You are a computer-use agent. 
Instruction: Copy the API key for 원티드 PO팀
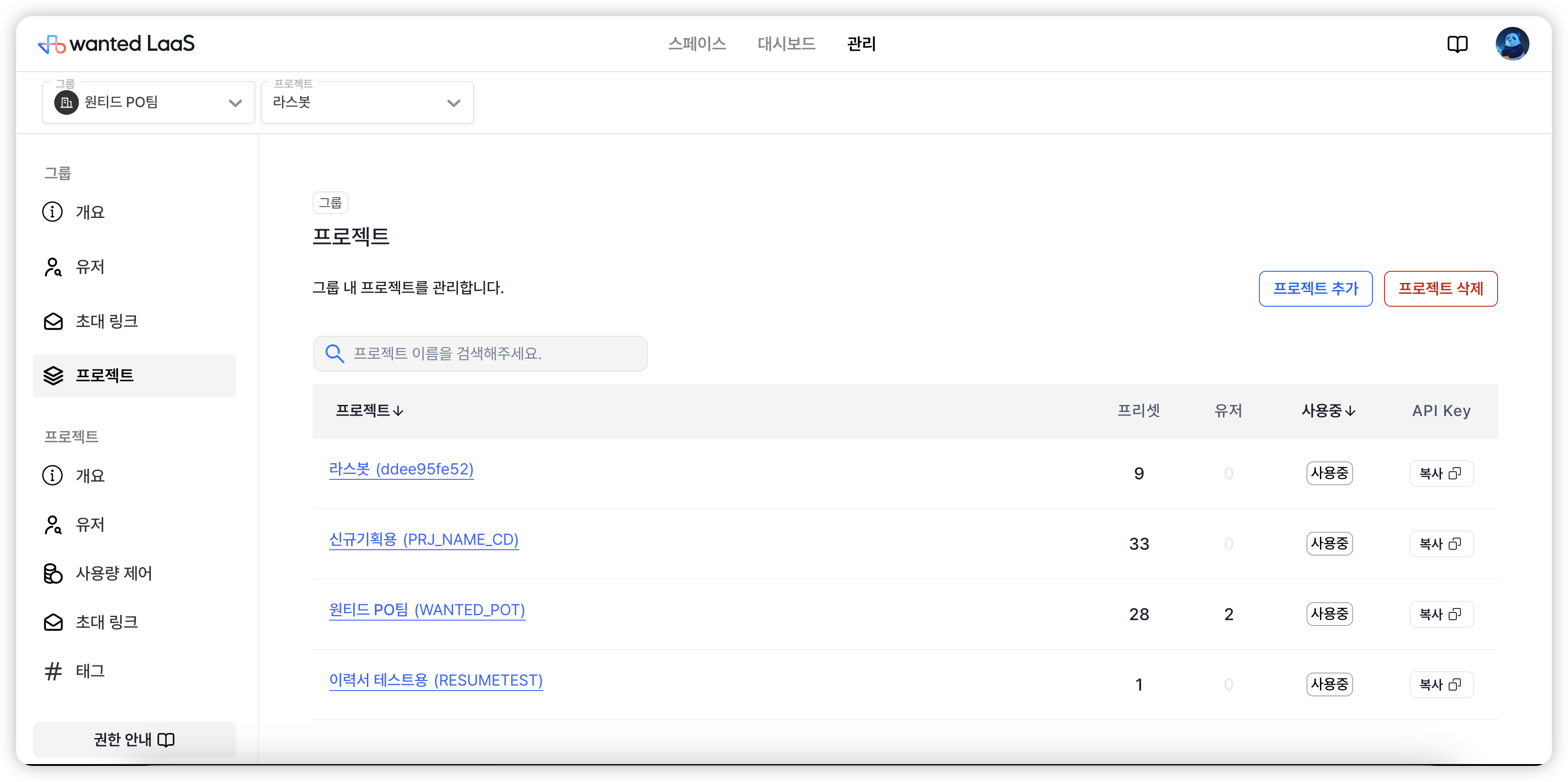tap(1441, 614)
